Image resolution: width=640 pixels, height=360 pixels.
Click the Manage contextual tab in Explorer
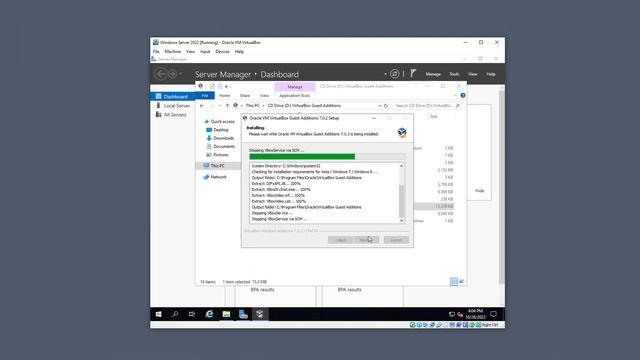pyautogui.click(x=295, y=87)
